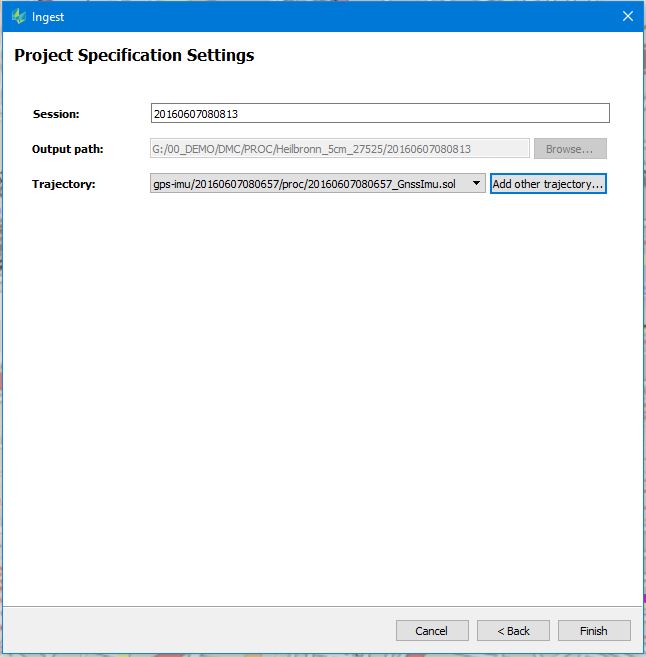Click Finish to complete the ingest setup
The image size is (646, 657).
[594, 631]
